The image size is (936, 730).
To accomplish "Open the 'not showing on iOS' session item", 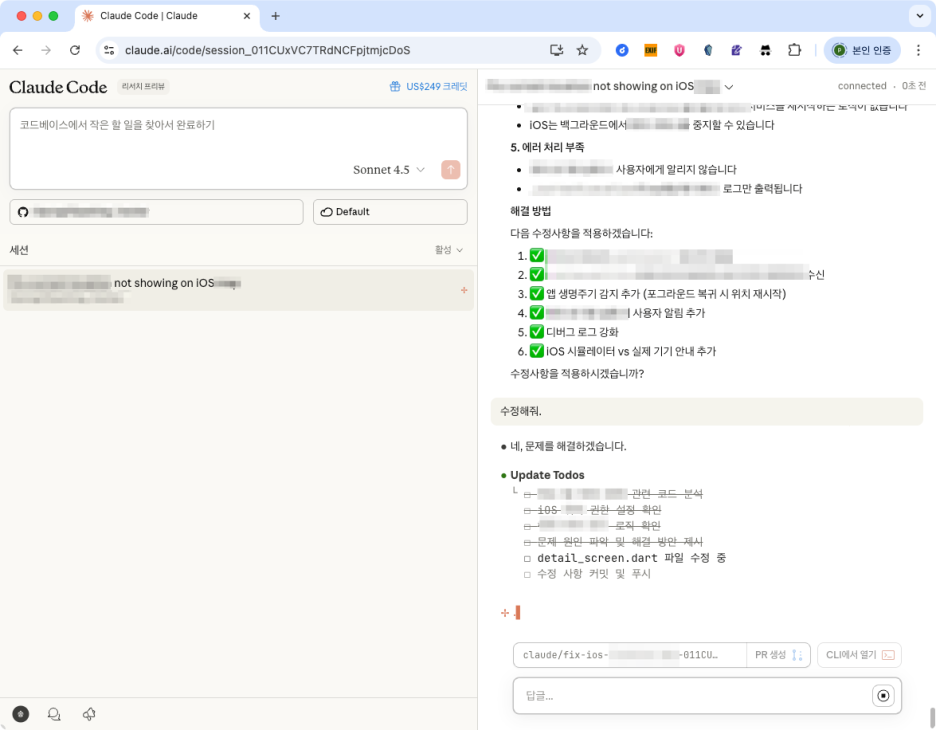I will click(238, 290).
